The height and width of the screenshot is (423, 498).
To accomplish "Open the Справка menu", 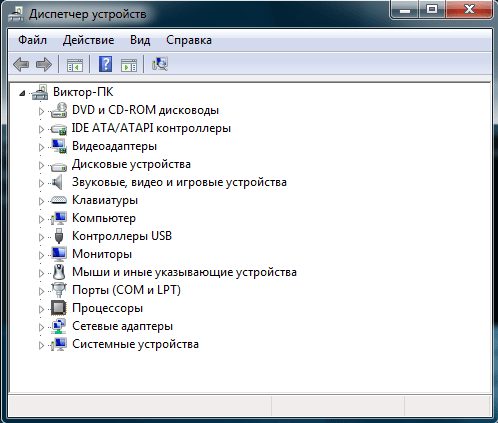I will [189, 40].
